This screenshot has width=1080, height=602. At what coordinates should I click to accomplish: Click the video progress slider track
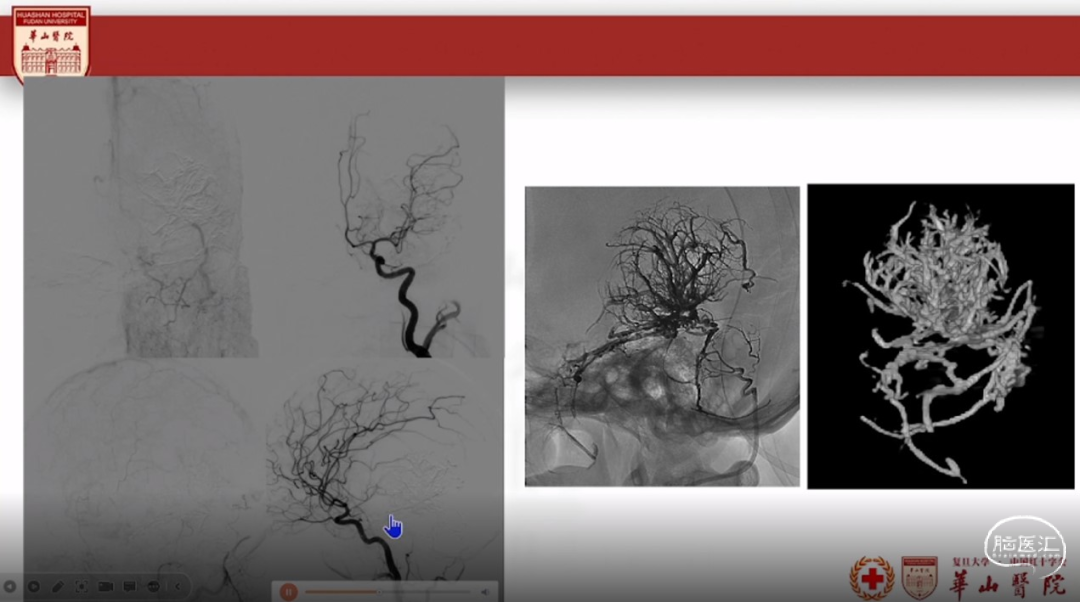pos(388,592)
